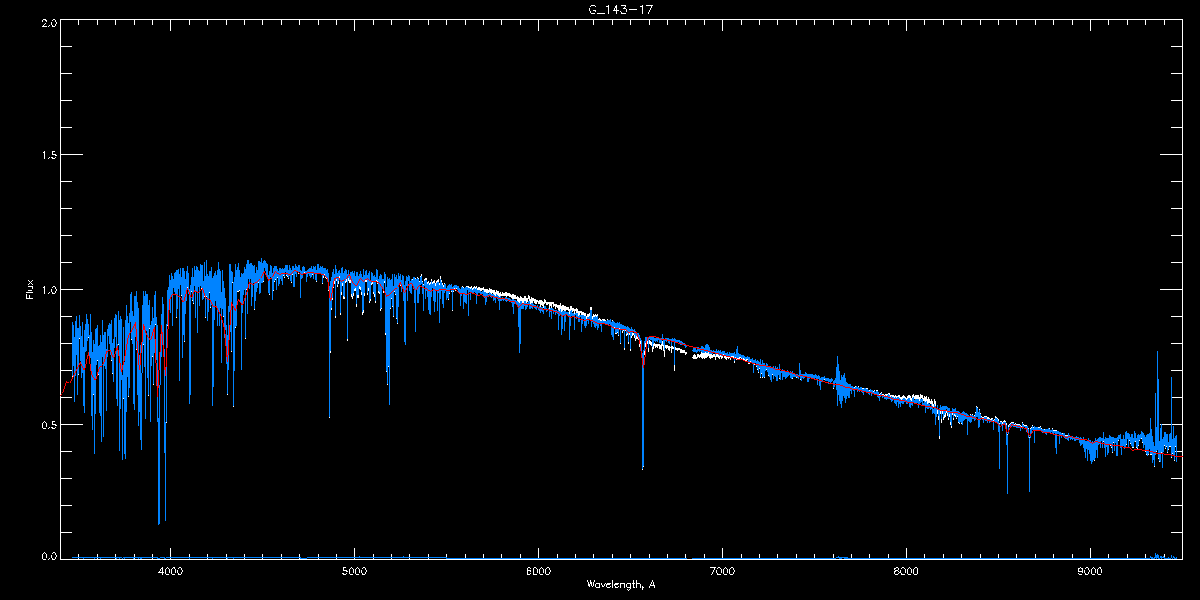Click the 0.0 flux tick label
This screenshot has height=600, width=1200.
[x=48, y=556]
